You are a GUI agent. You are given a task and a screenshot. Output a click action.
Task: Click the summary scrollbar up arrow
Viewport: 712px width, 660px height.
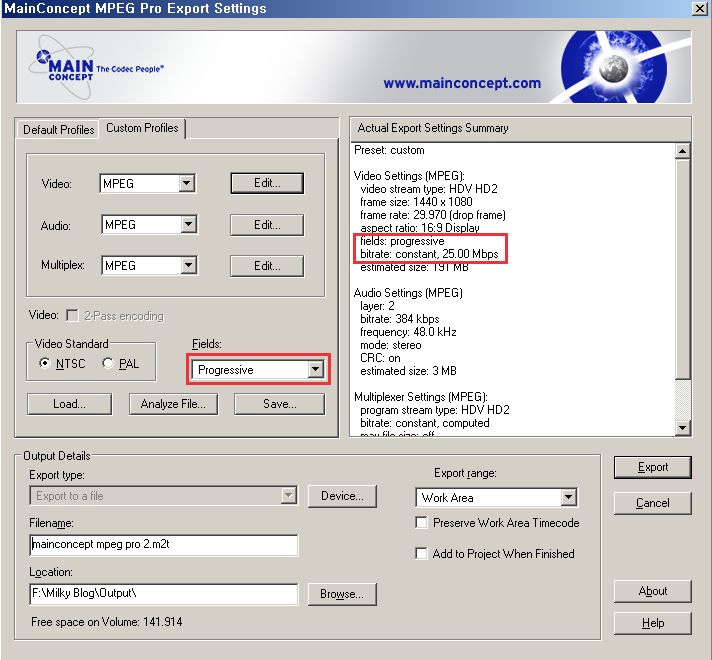(682, 151)
